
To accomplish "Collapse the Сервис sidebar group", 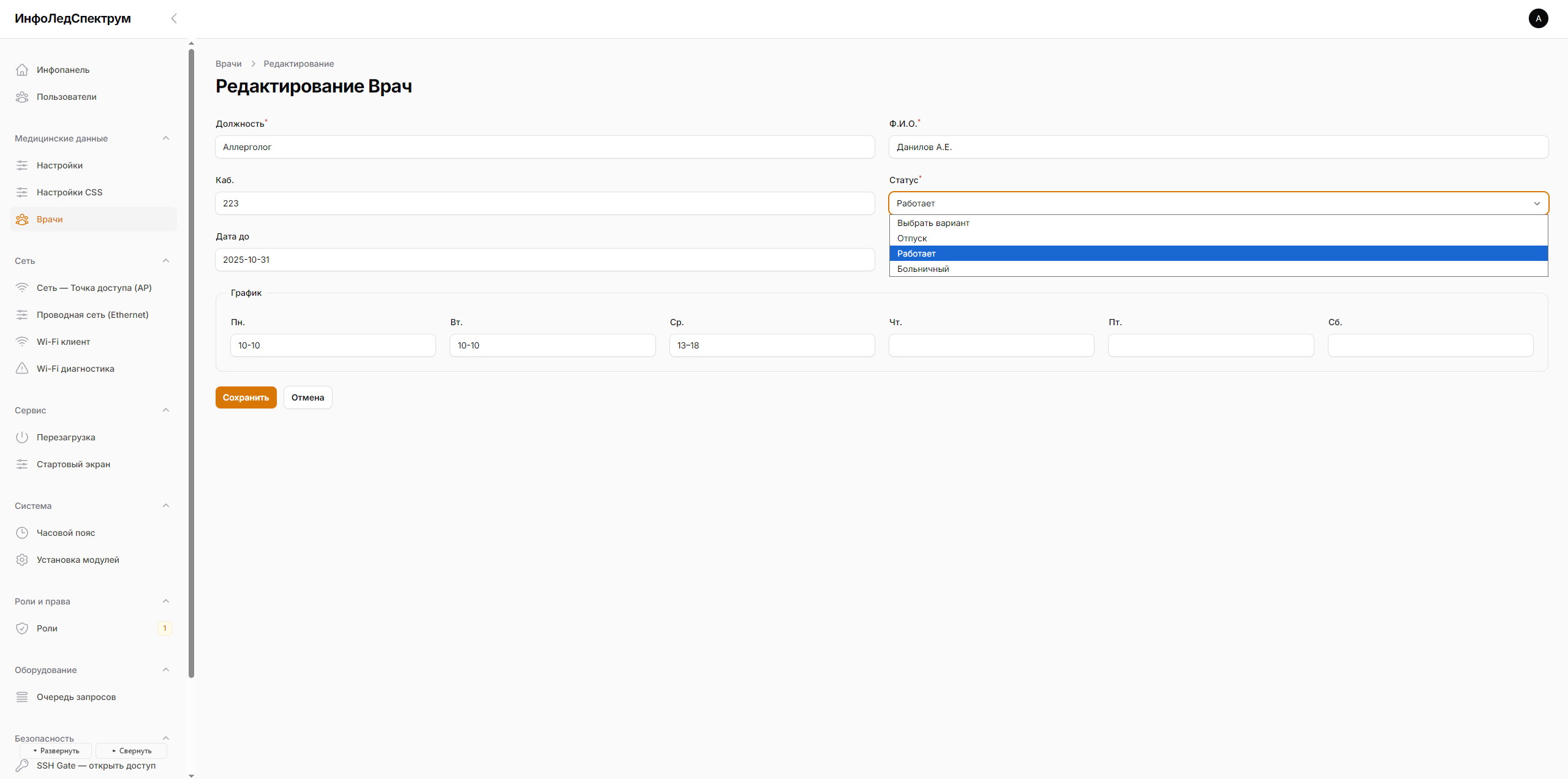I will click(166, 410).
